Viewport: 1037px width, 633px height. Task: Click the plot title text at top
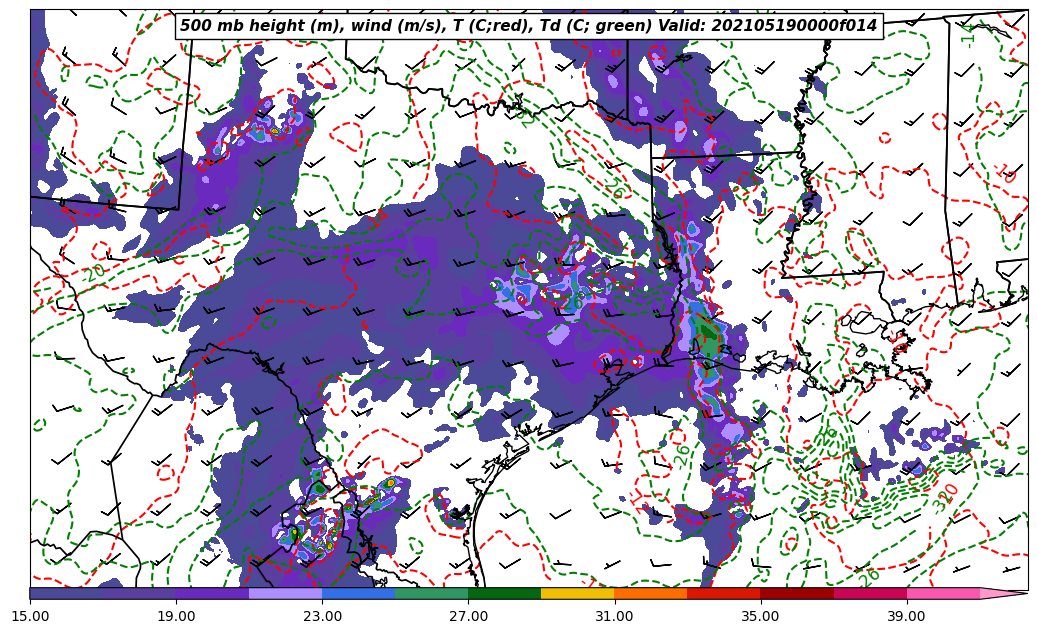pos(528,26)
